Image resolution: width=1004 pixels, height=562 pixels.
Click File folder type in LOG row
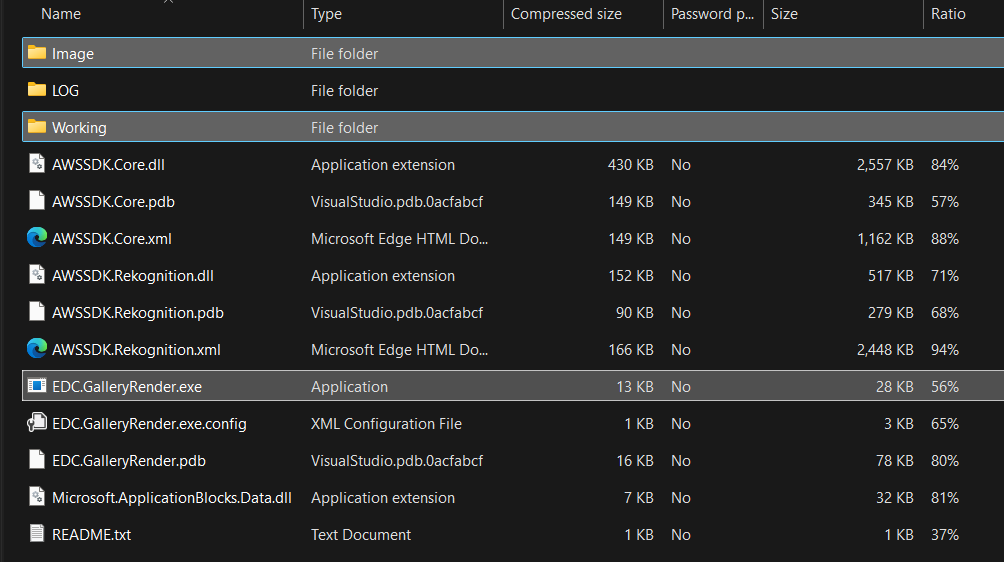(x=344, y=91)
